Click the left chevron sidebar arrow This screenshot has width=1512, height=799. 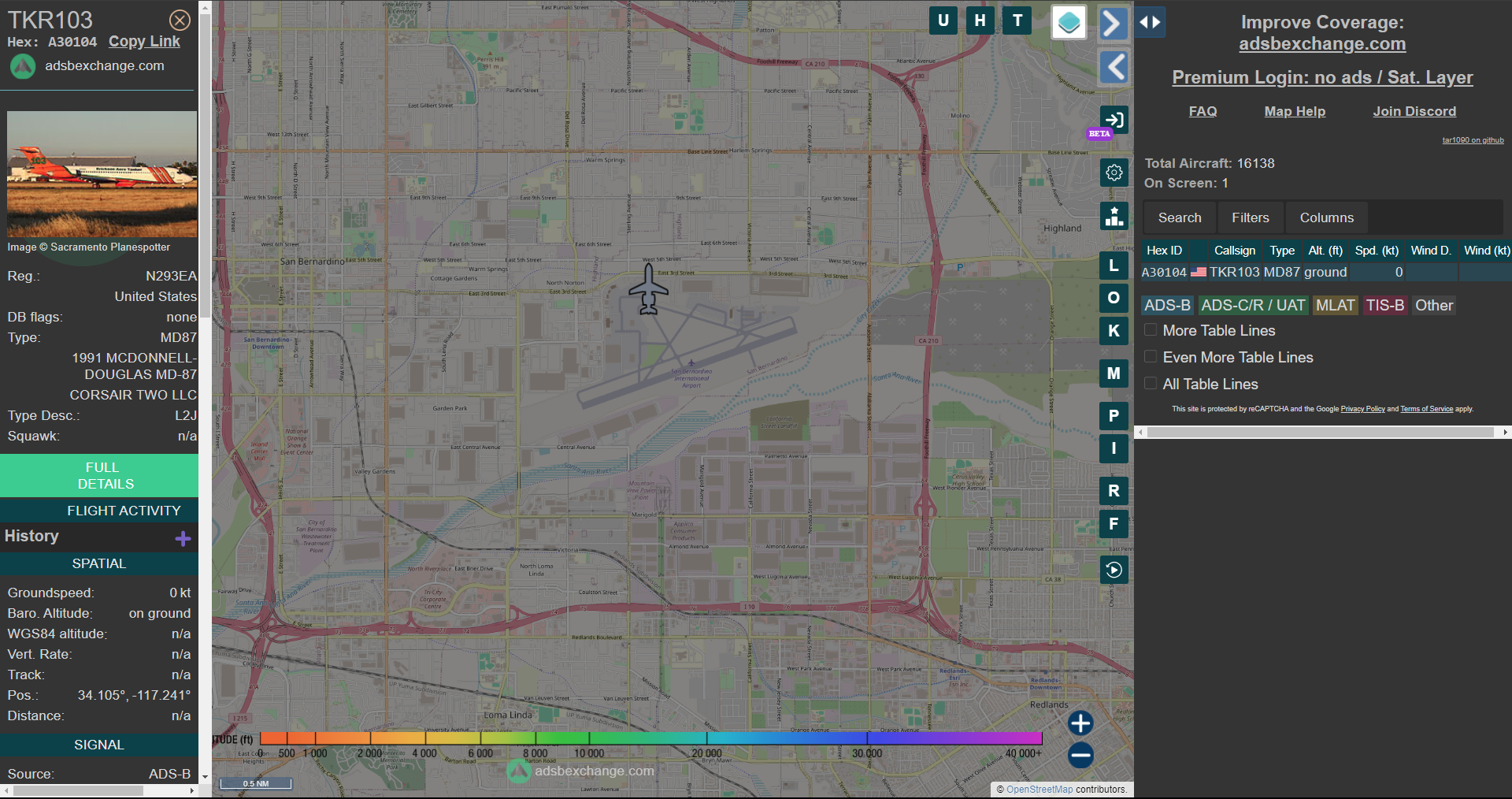(x=1114, y=68)
